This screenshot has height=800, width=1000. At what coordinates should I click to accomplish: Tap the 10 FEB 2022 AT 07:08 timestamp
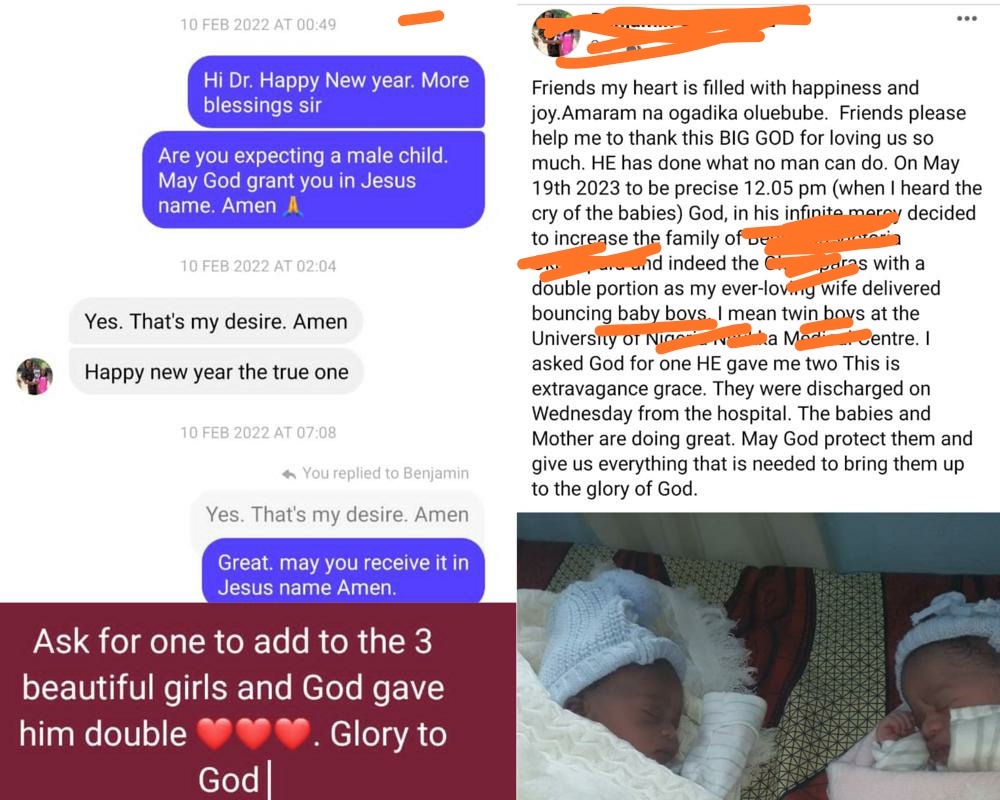[x=258, y=433]
